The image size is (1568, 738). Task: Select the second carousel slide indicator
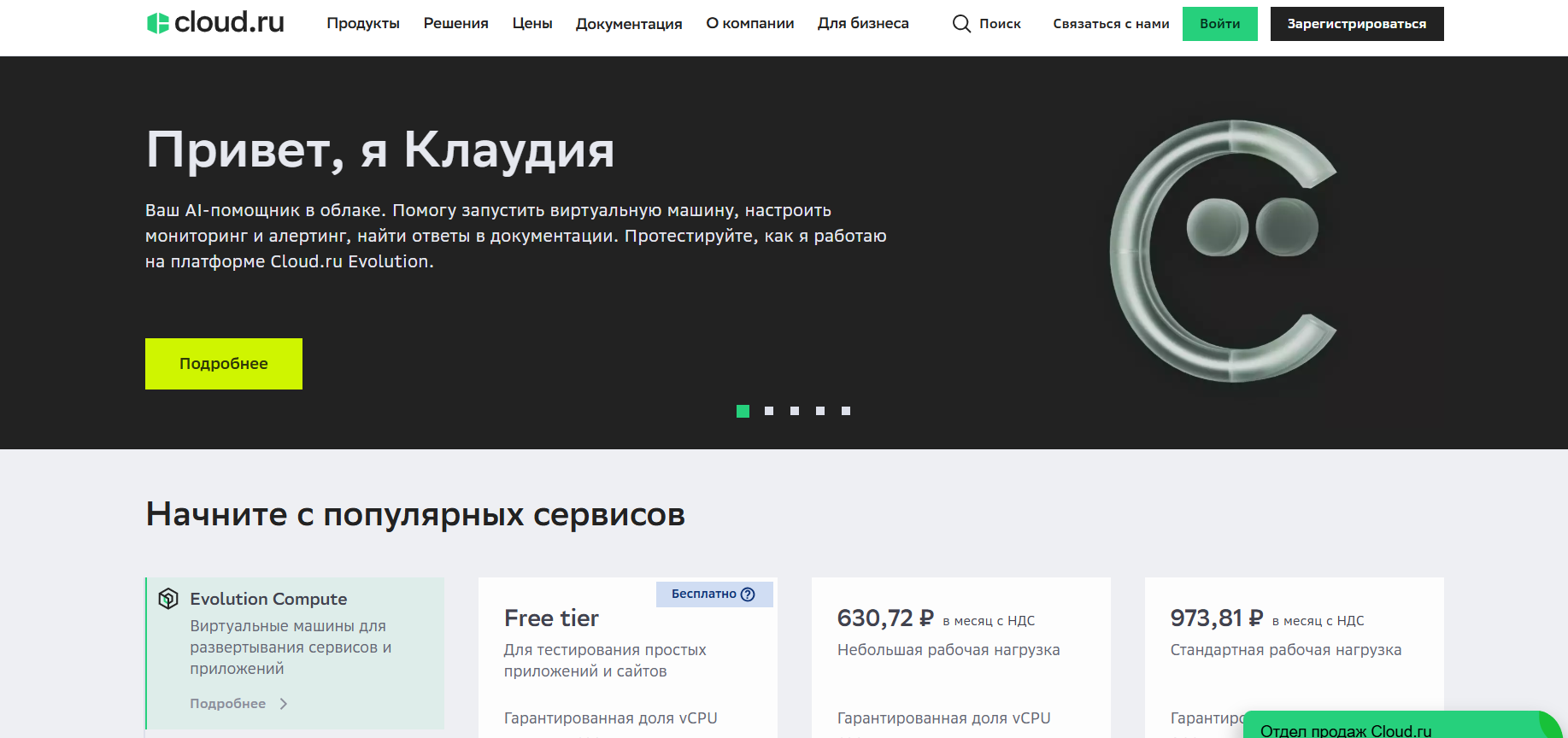coord(769,411)
